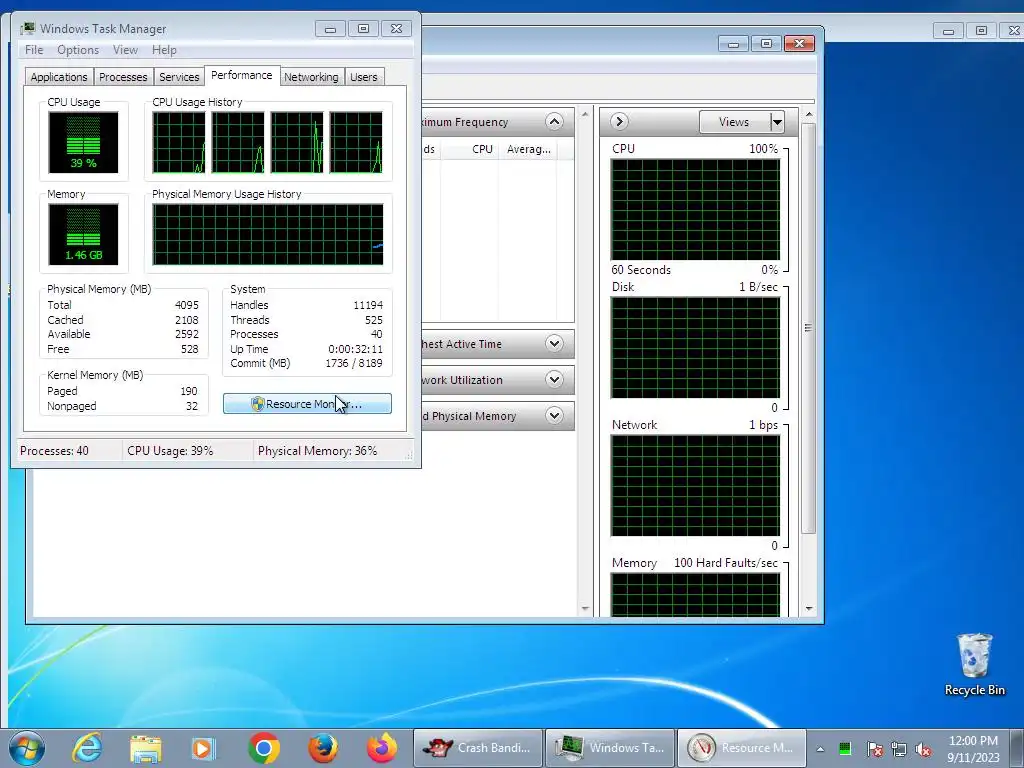The height and width of the screenshot is (768, 1024).
Task: Open the Help menu in Task Manager
Action: 164,50
